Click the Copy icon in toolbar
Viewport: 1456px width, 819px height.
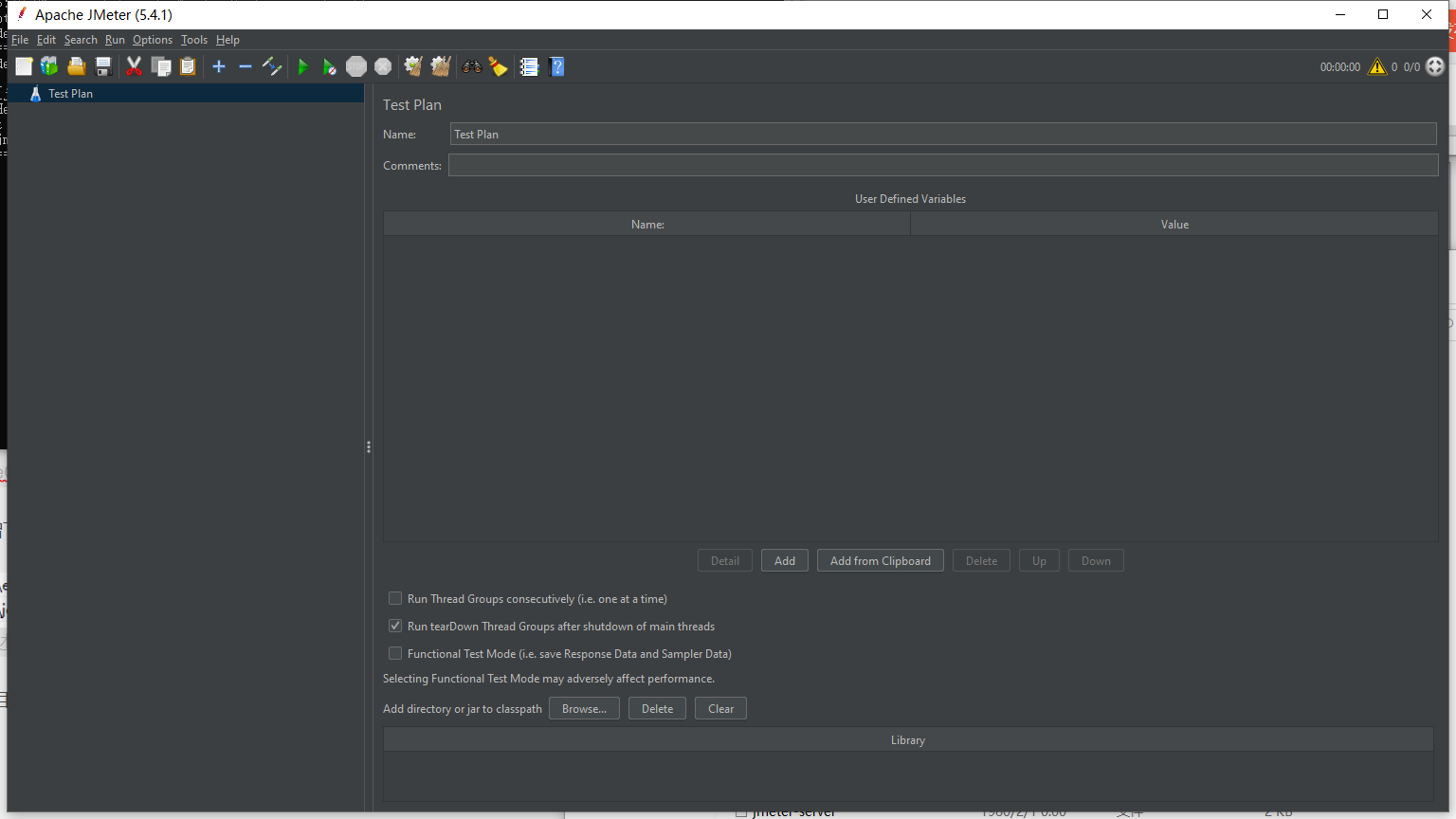(x=161, y=66)
